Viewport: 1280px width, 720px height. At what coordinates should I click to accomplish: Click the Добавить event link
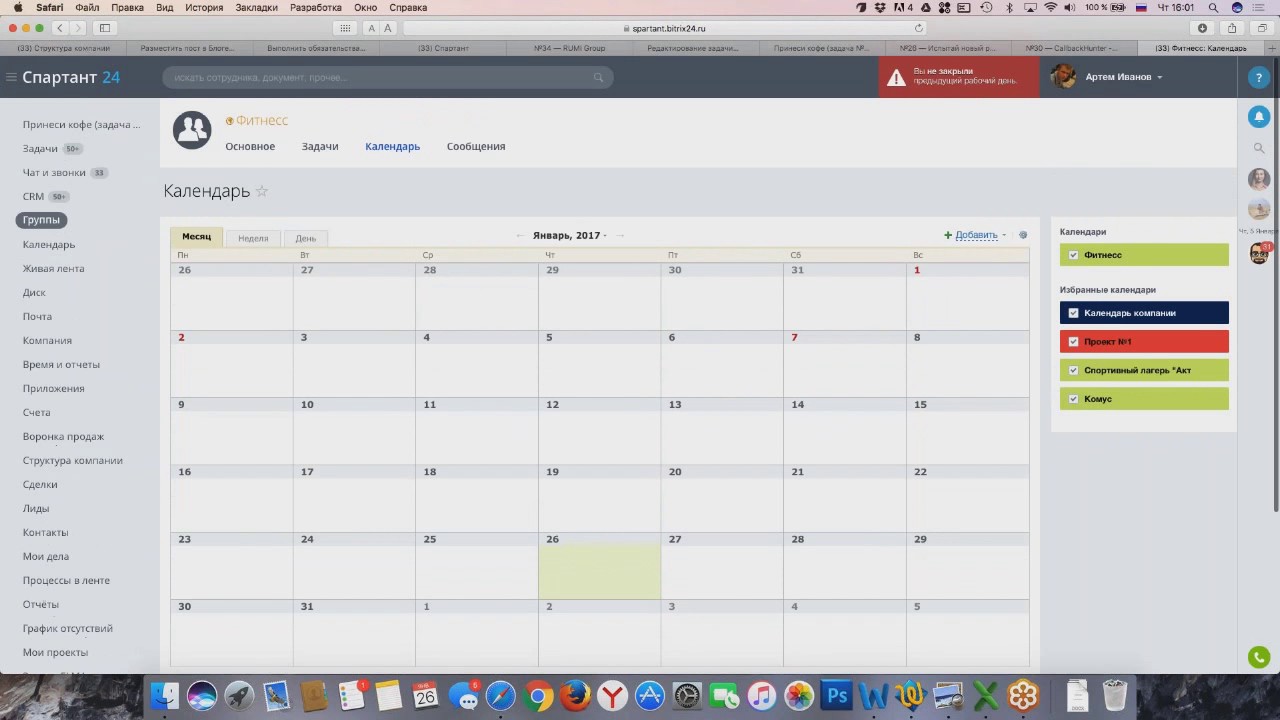[976, 235]
